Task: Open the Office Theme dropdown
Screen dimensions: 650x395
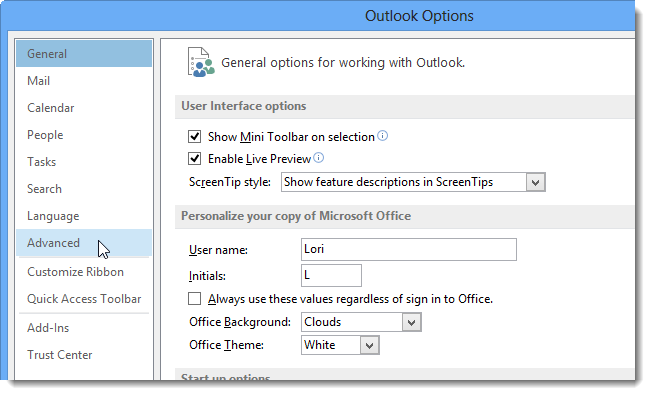Action: [369, 345]
